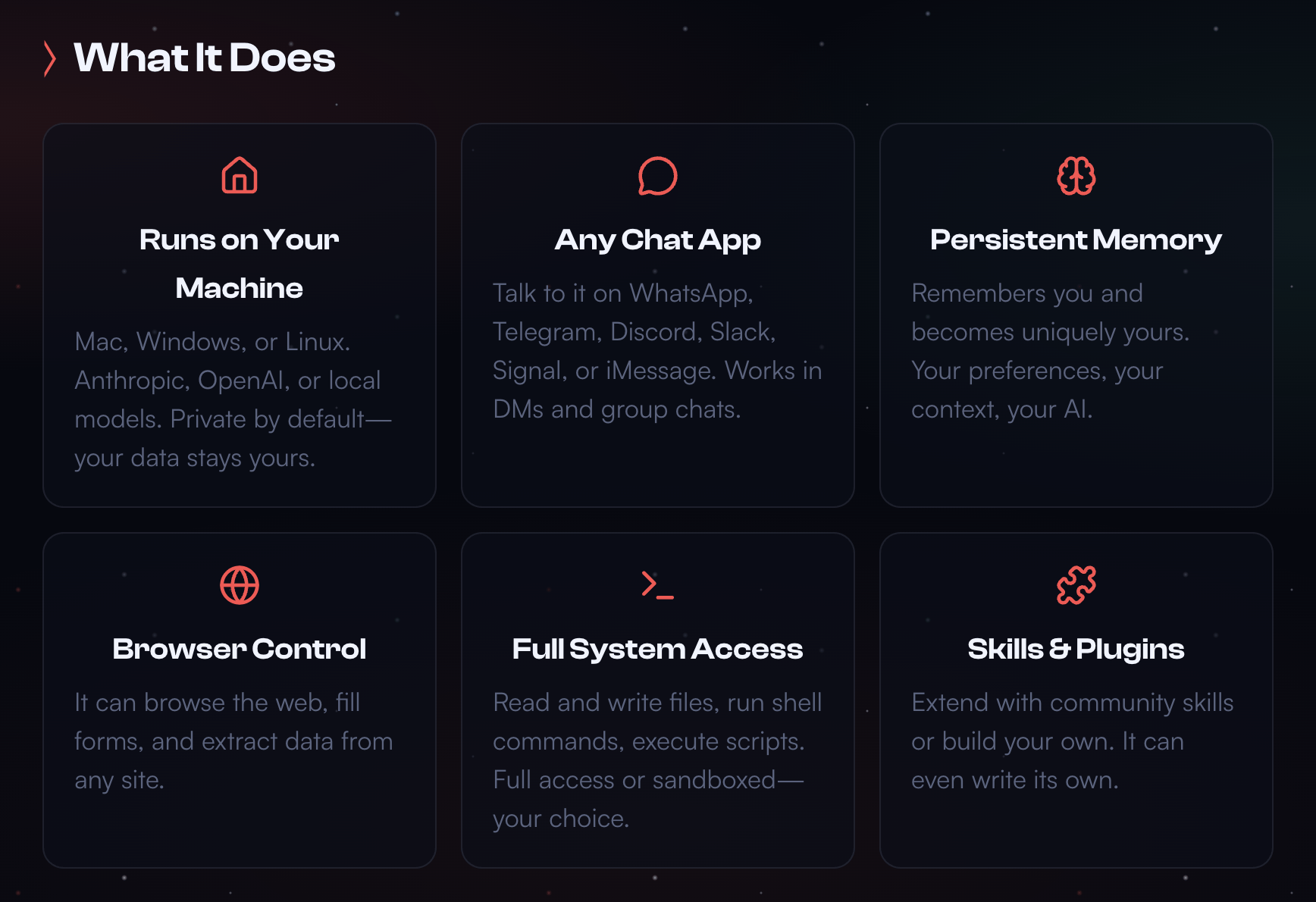Open the Browser Control heading
Image resolution: width=1316 pixels, height=902 pixels.
[x=240, y=649]
